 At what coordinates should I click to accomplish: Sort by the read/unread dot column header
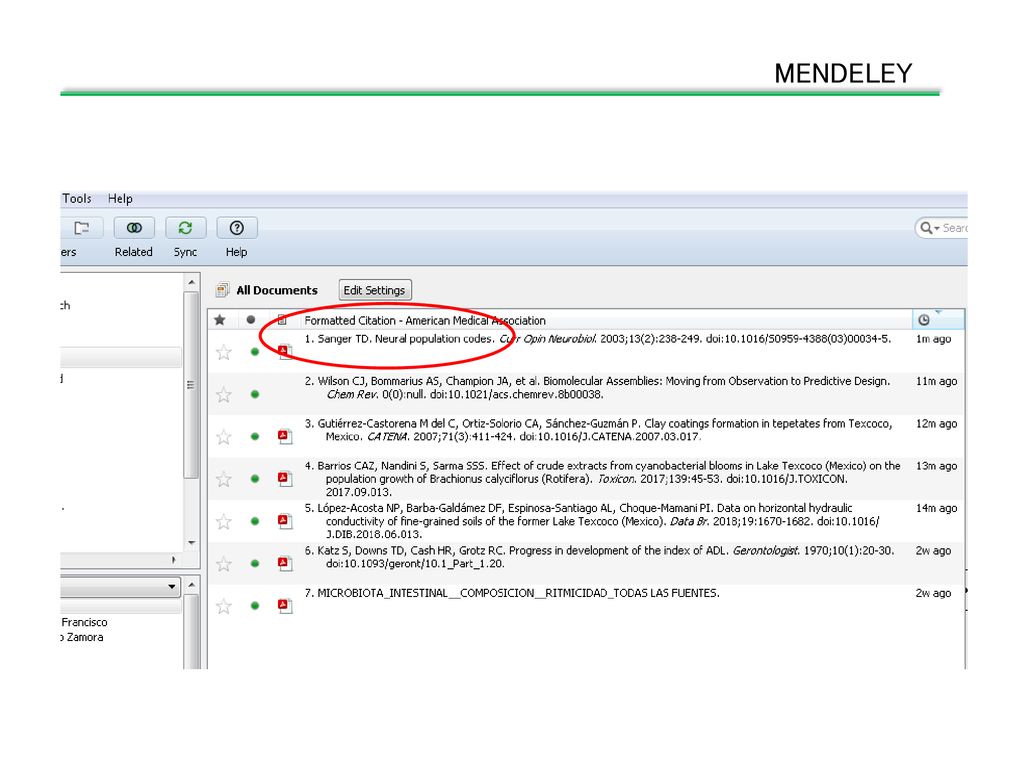pyautogui.click(x=251, y=320)
